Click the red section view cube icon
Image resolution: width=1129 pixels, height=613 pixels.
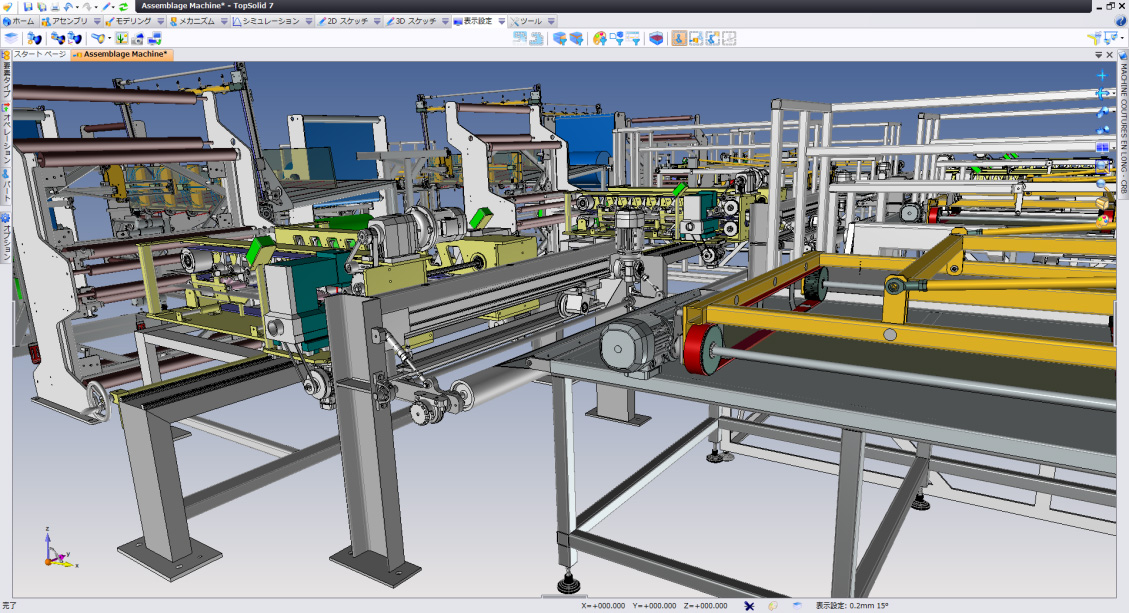tap(656, 38)
